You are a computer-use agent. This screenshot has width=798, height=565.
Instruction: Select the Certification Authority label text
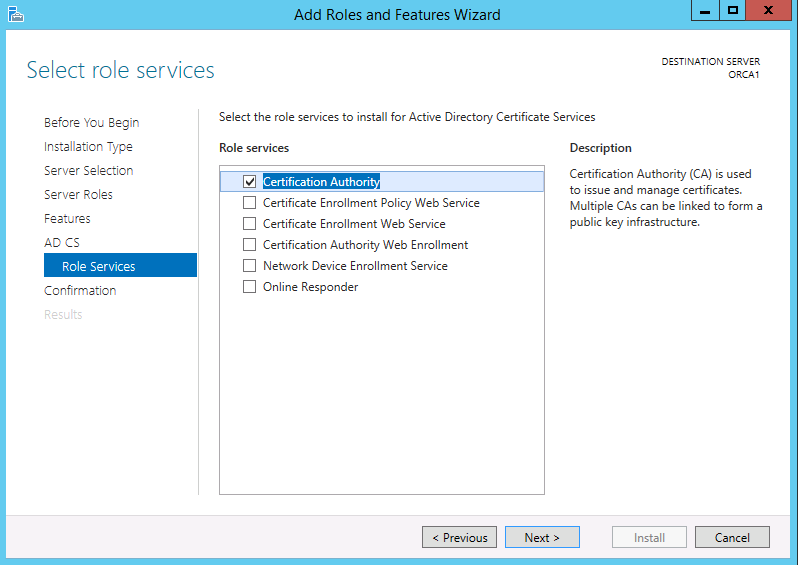pyautogui.click(x=321, y=182)
